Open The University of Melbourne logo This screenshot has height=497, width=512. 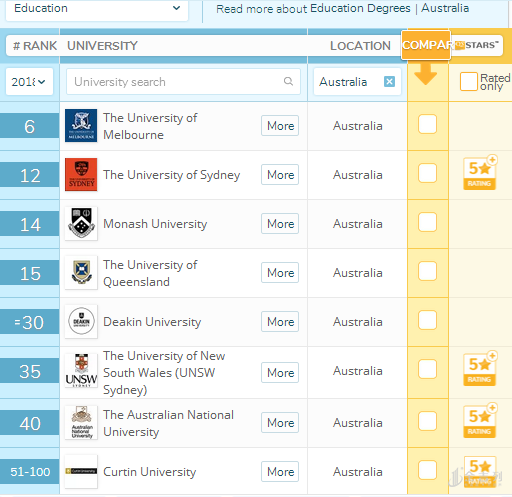tap(81, 126)
